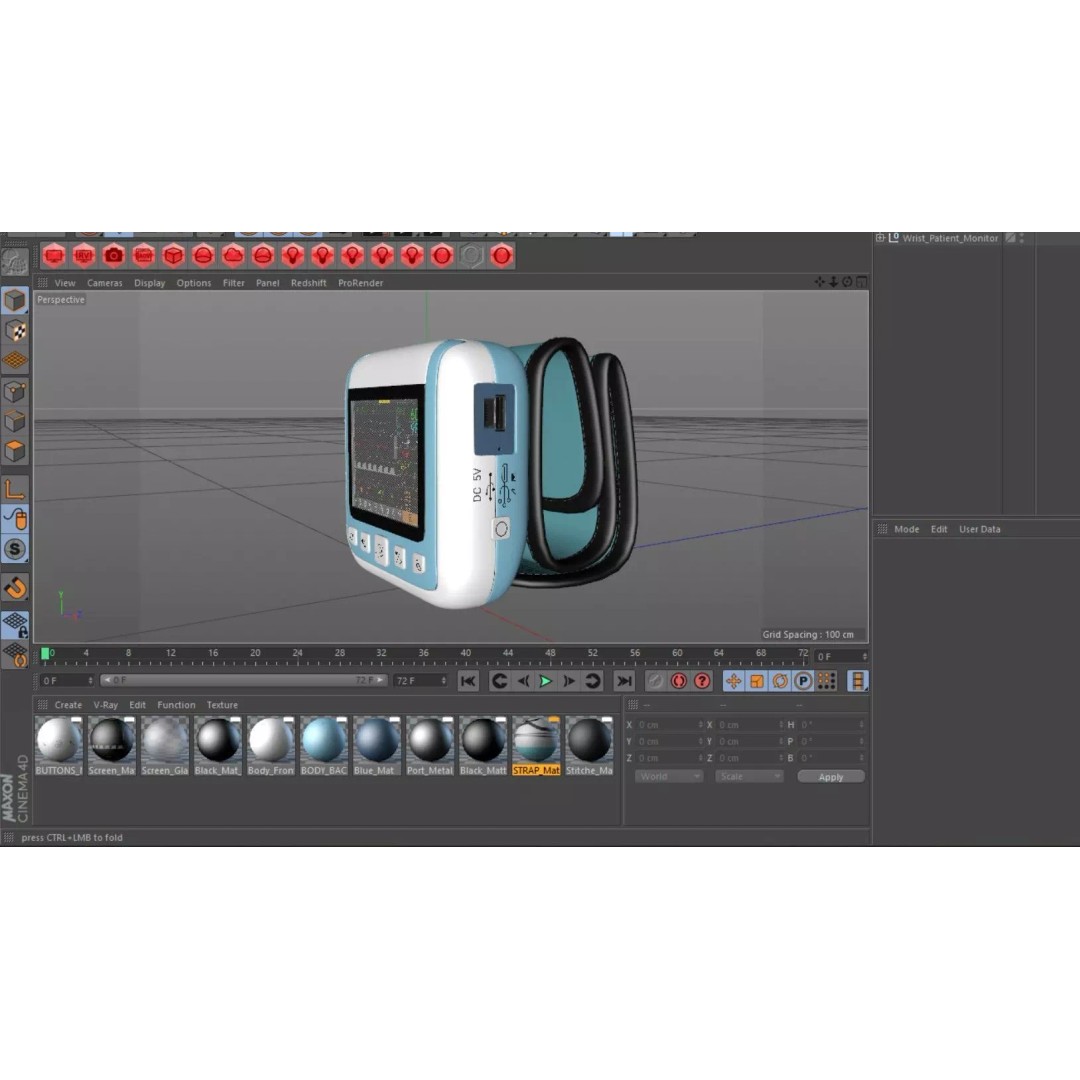Select the Texture mode checkerboard cube icon
1080x1080 pixels.
15,331
